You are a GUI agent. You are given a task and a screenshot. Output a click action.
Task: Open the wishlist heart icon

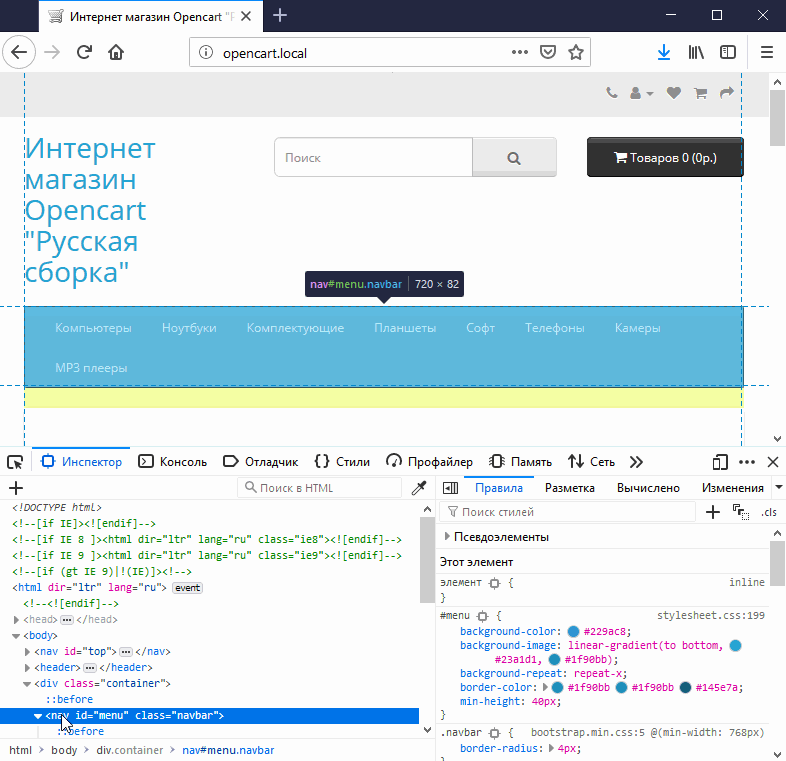click(x=674, y=93)
